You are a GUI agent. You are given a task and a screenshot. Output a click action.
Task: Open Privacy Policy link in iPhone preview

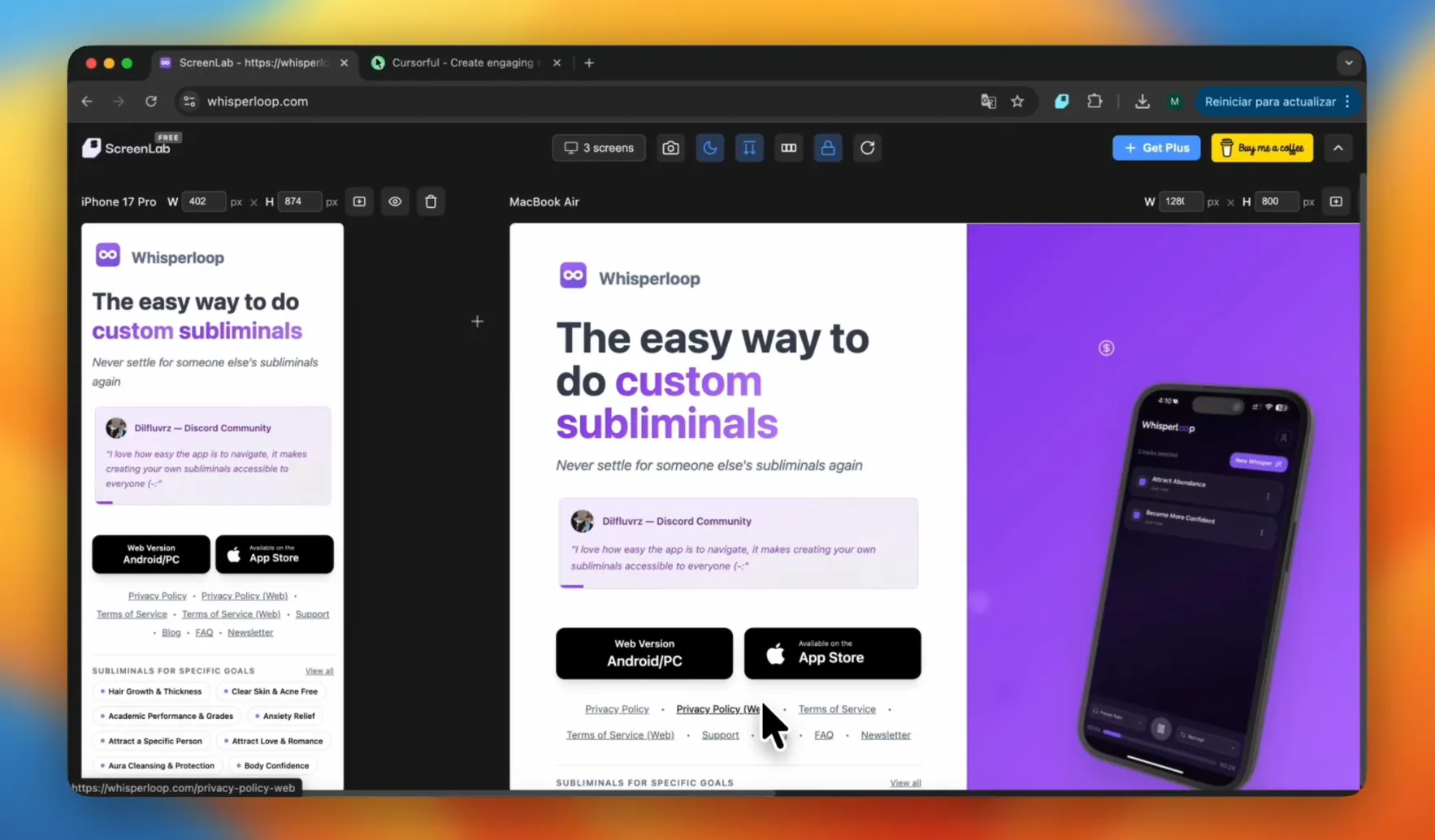click(158, 595)
